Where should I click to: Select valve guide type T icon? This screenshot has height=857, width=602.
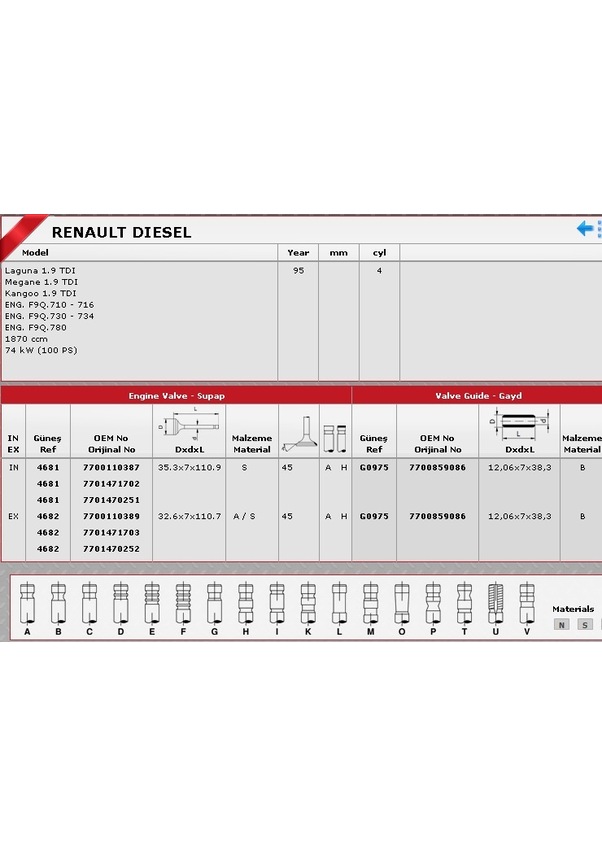pos(464,603)
